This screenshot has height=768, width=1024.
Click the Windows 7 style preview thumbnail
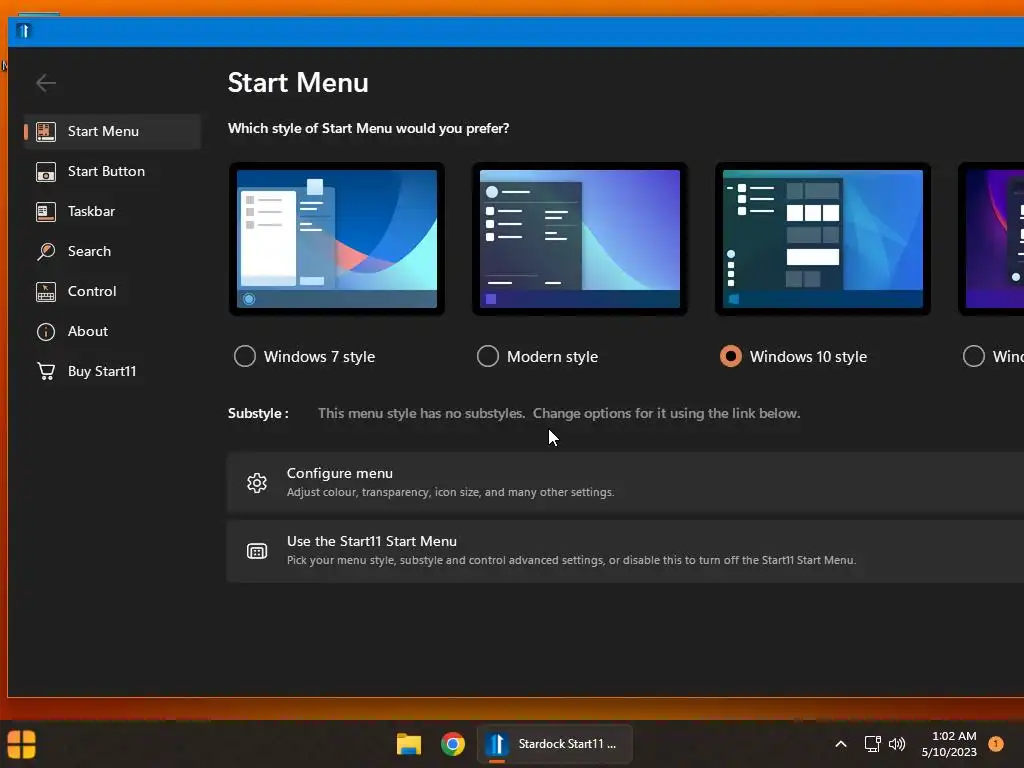coord(337,239)
